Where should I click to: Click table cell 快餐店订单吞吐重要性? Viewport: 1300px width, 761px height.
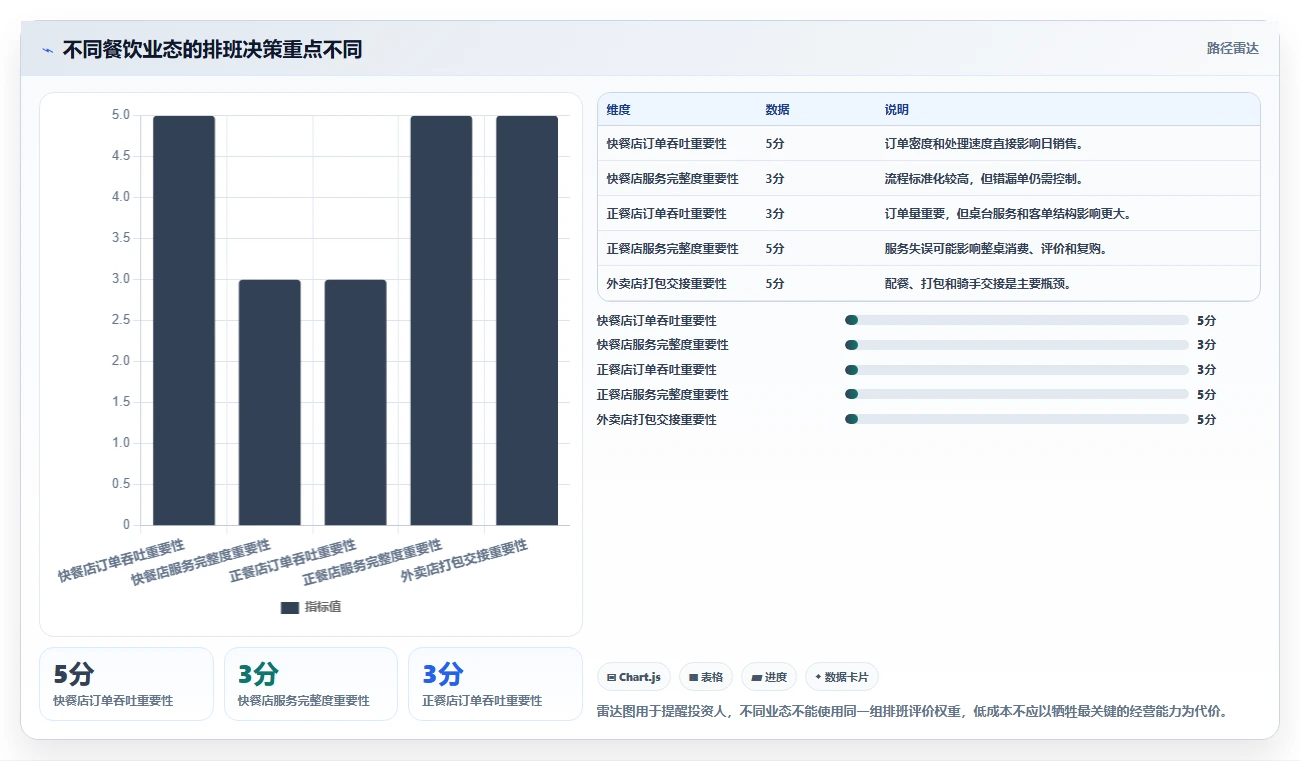[667, 144]
